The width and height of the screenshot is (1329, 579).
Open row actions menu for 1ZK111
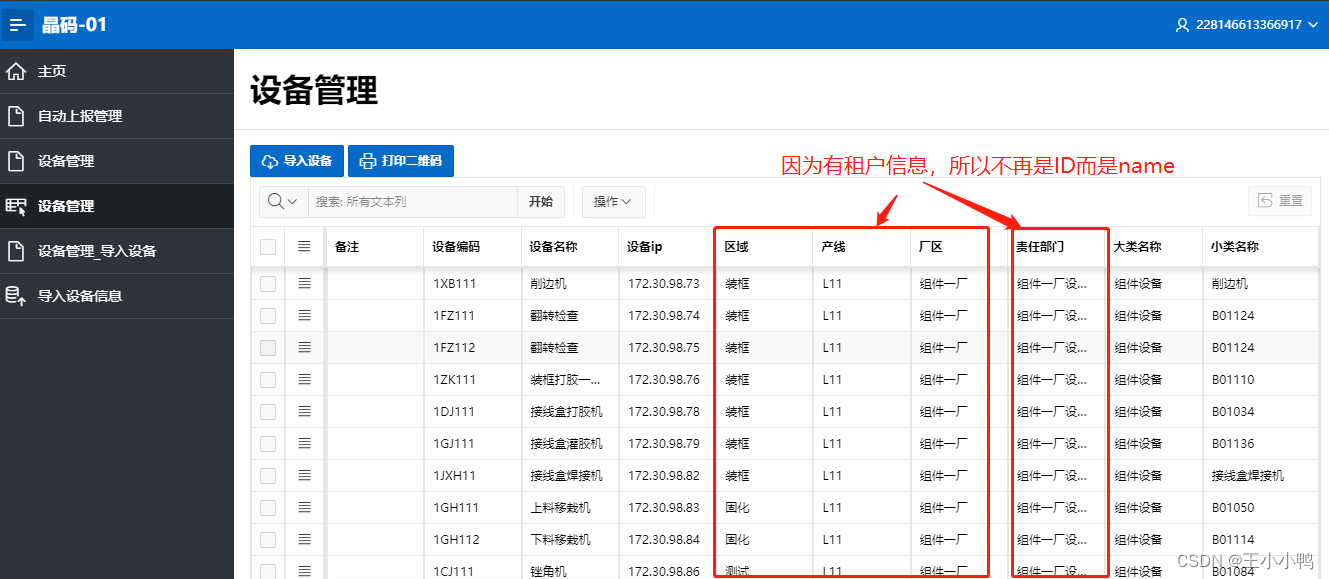(304, 379)
